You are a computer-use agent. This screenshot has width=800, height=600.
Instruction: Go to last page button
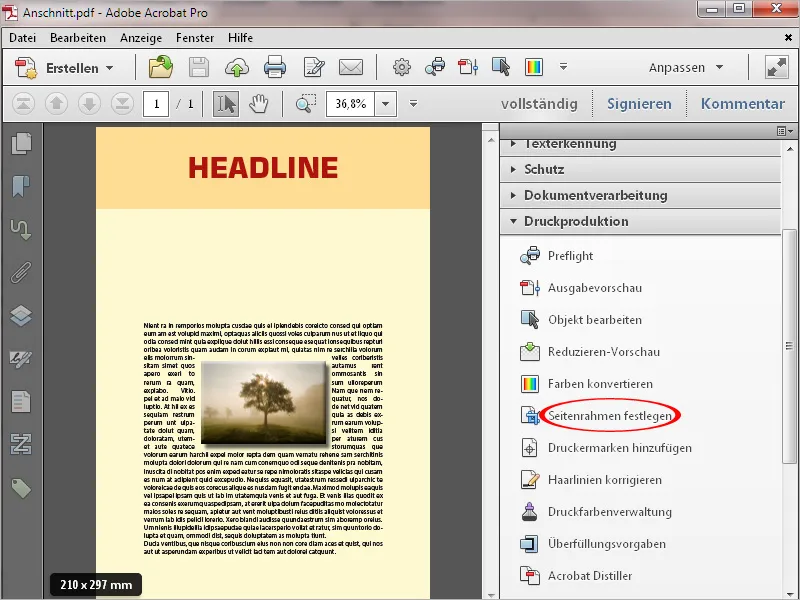pyautogui.click(x=122, y=104)
